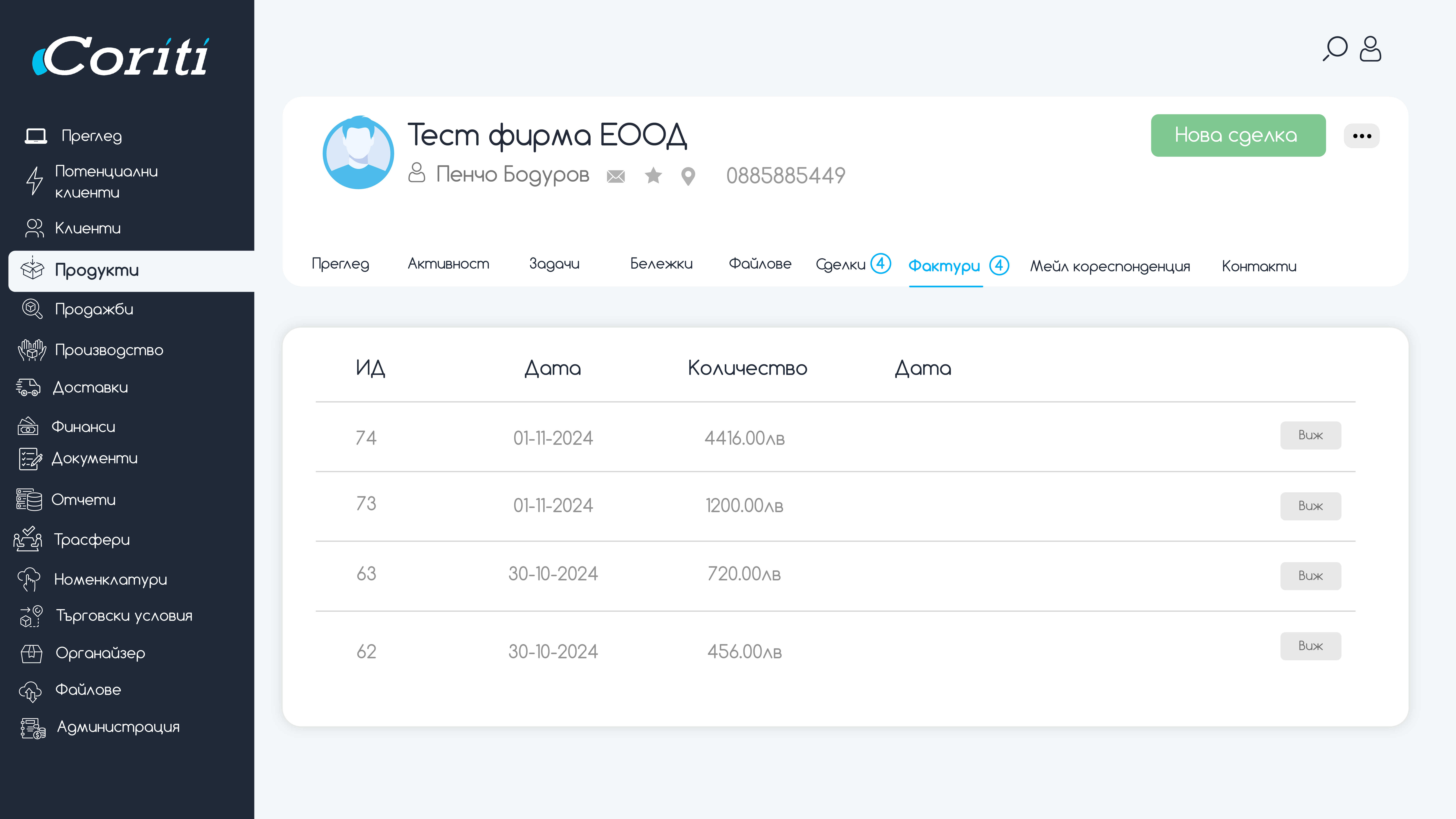Screen dimensions: 1456x819
Task: Click contact name Пенчо Бодуров
Action: [513, 175]
